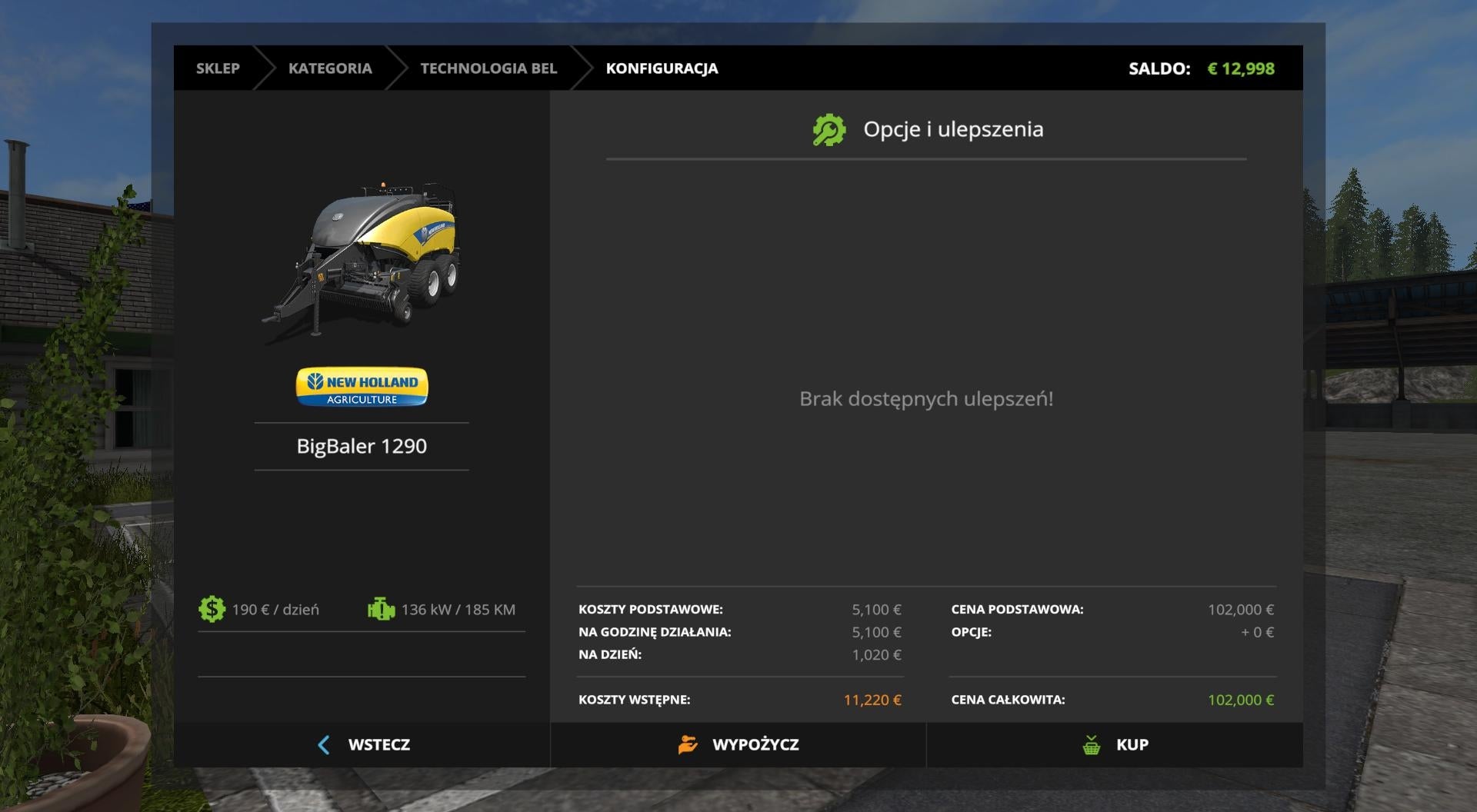1477x812 pixels.
Task: Click the Opcje i ulepszenia heading
Action: 953,129
